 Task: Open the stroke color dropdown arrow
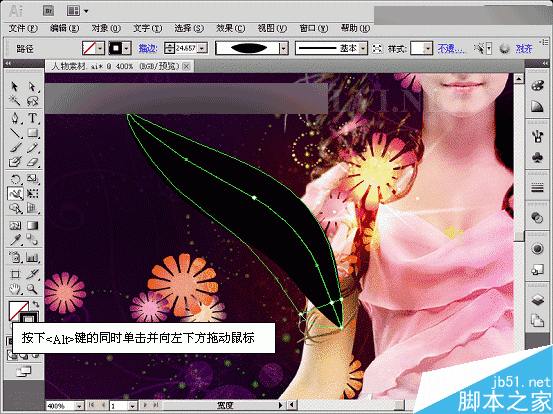tap(127, 49)
